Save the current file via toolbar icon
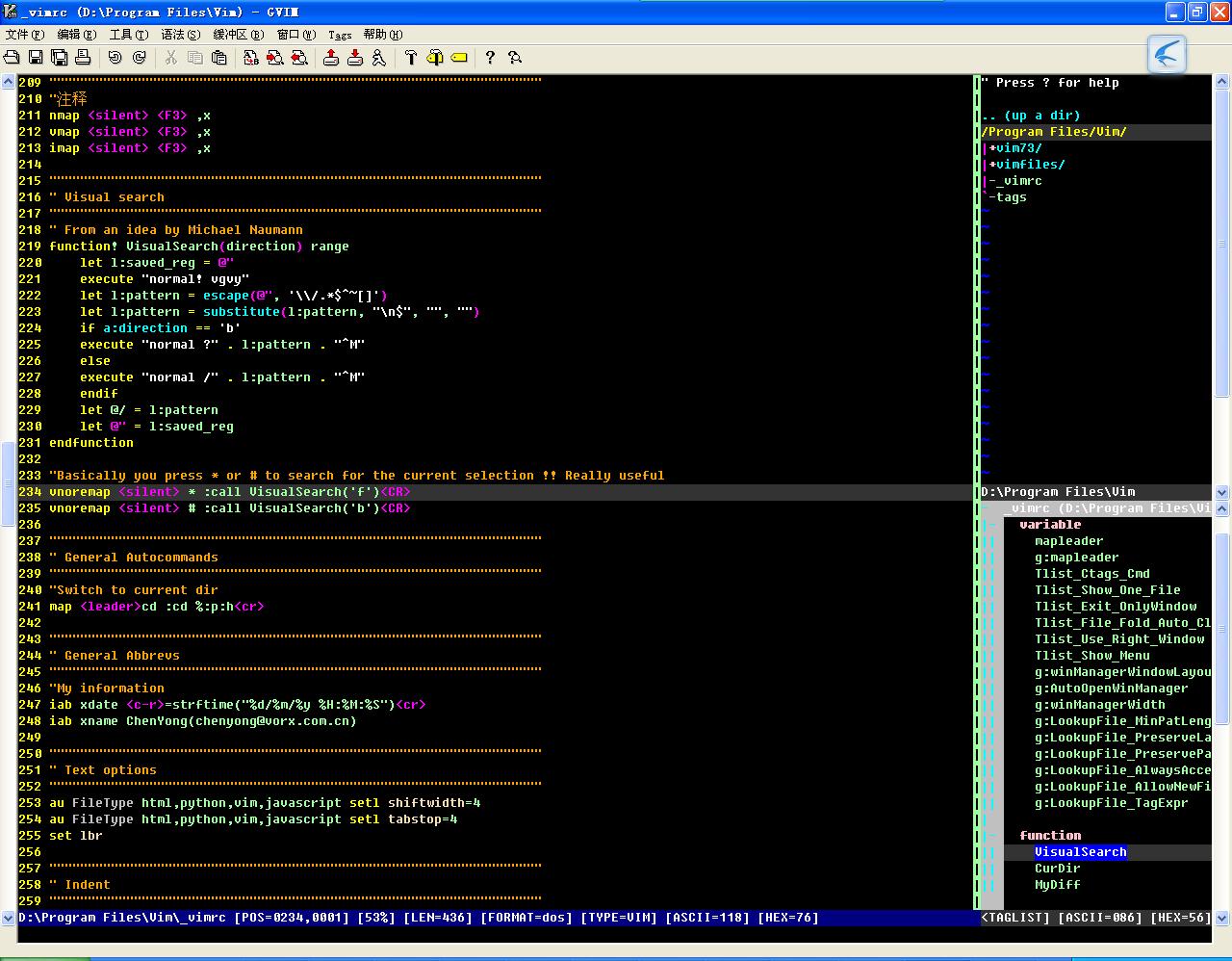The image size is (1232, 961). (37, 58)
